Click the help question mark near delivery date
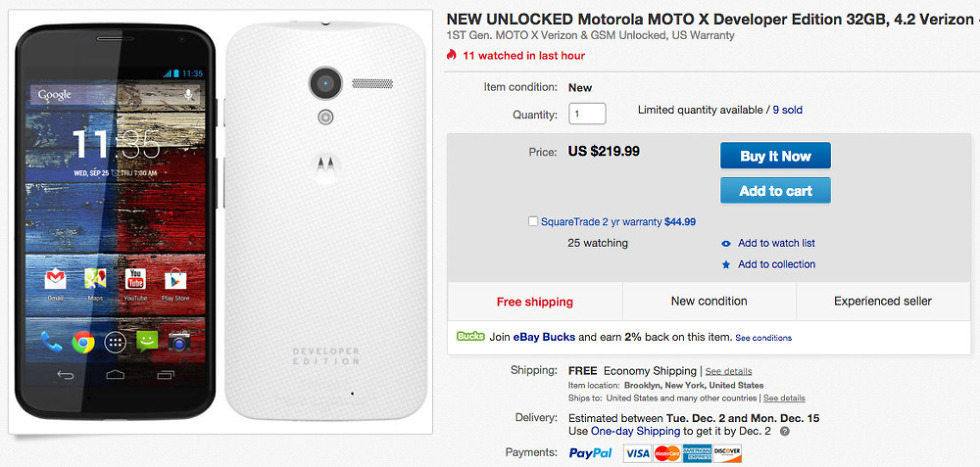The image size is (980, 467). [x=784, y=431]
